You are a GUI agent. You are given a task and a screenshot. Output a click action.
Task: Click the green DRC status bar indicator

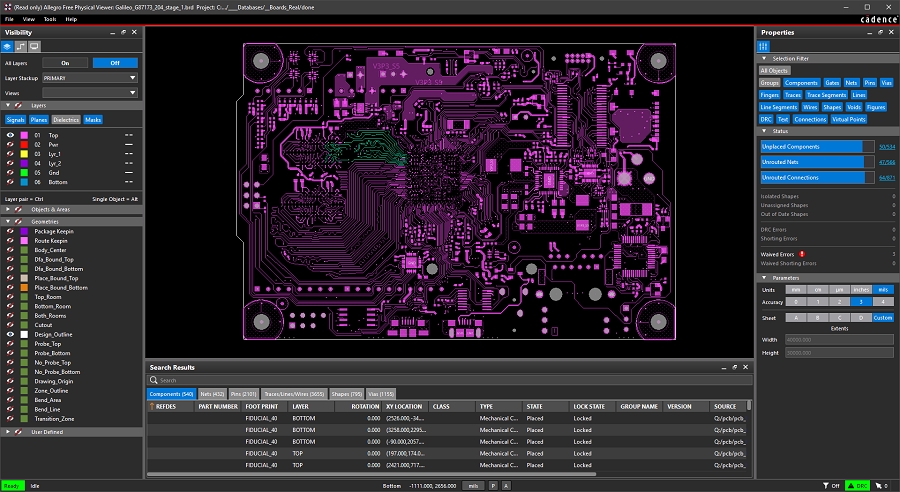(x=859, y=485)
